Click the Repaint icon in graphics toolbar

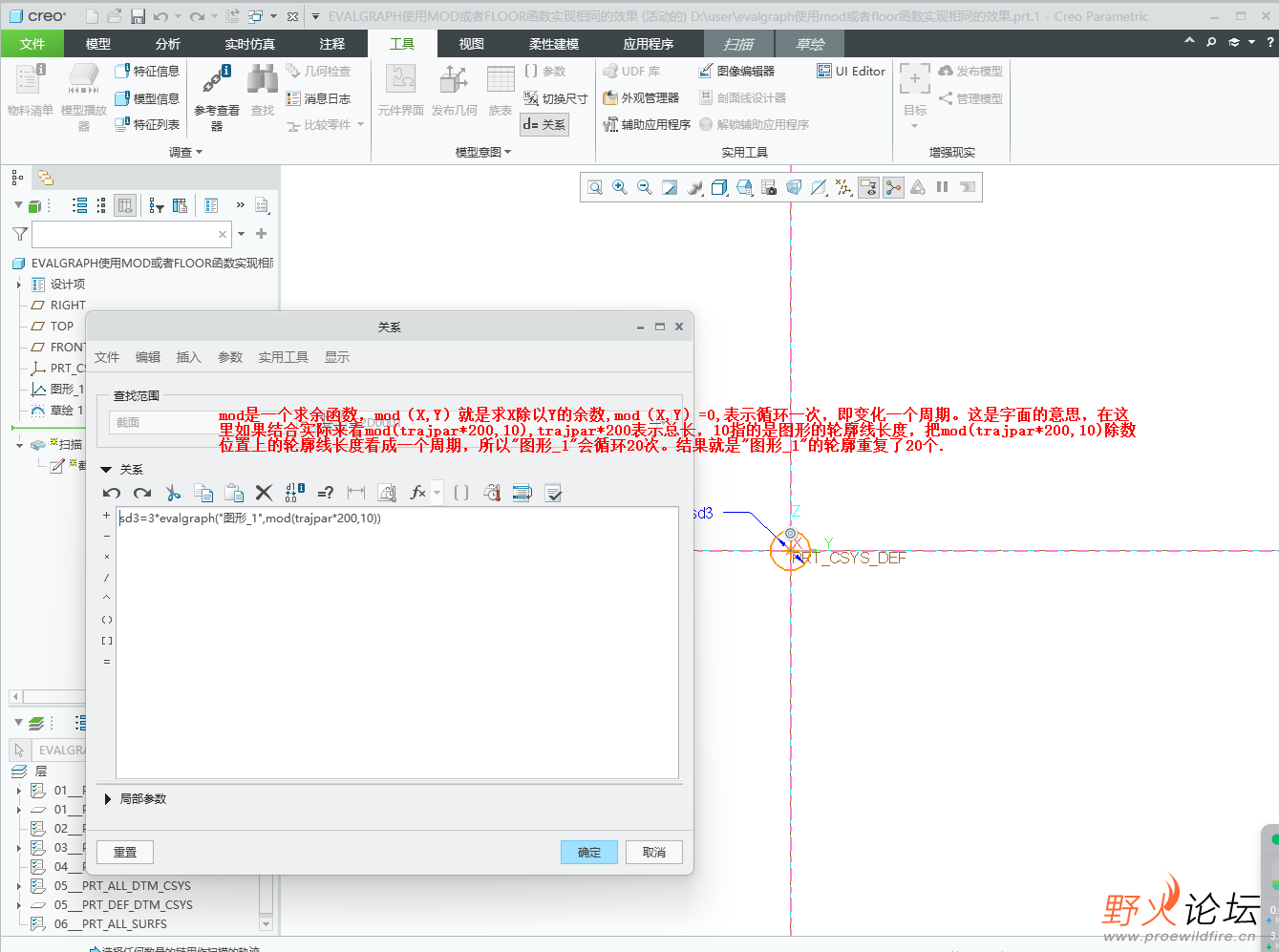click(670, 187)
